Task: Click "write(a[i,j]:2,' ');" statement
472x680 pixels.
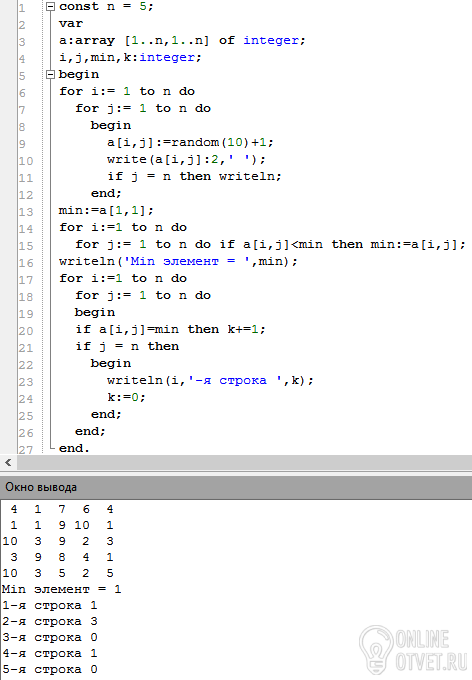Action: 186,159
